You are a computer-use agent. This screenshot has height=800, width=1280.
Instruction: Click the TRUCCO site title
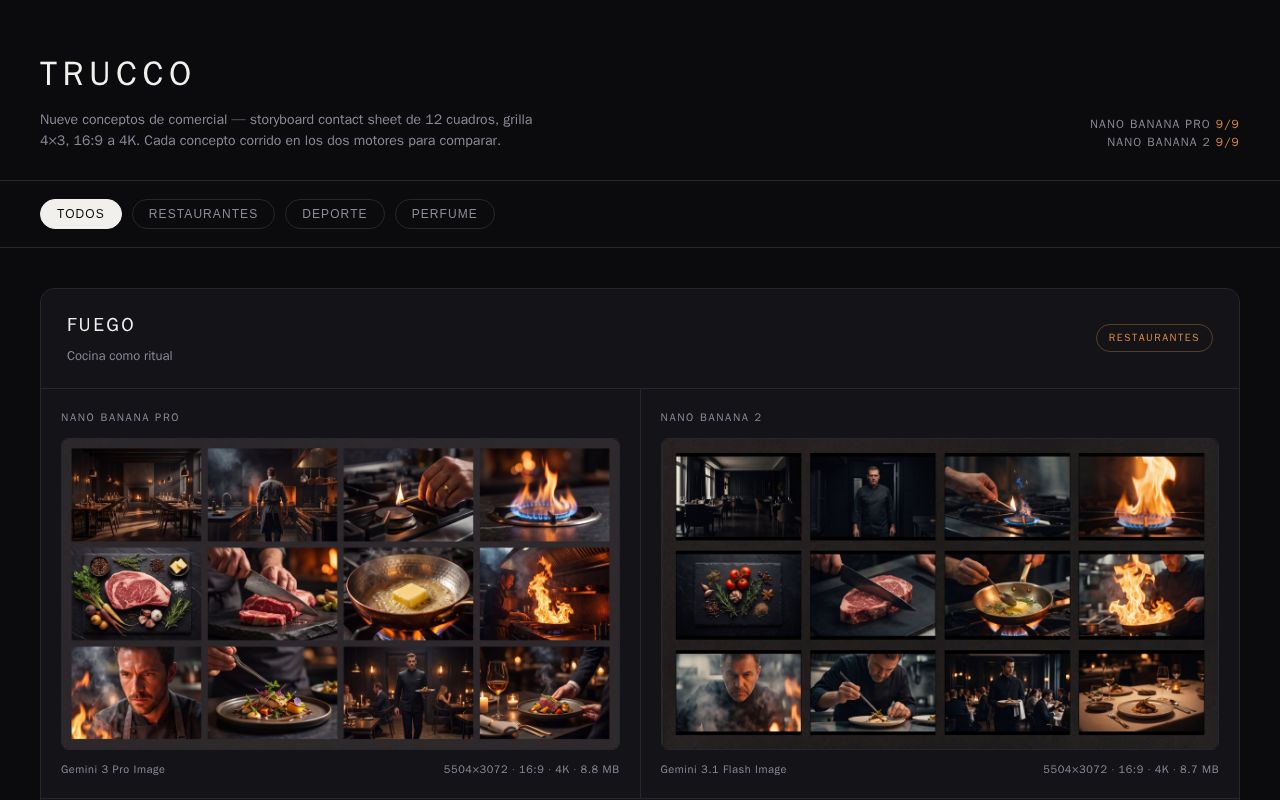pos(117,74)
